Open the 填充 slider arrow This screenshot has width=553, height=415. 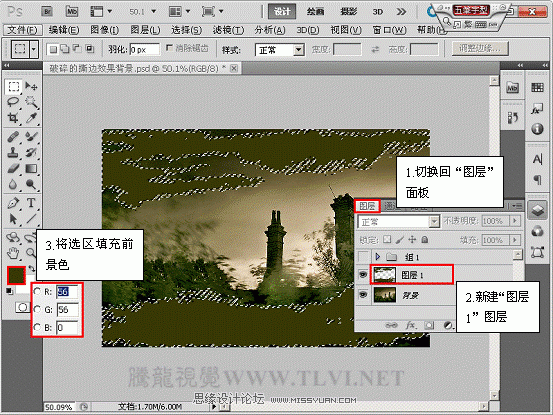515,240
